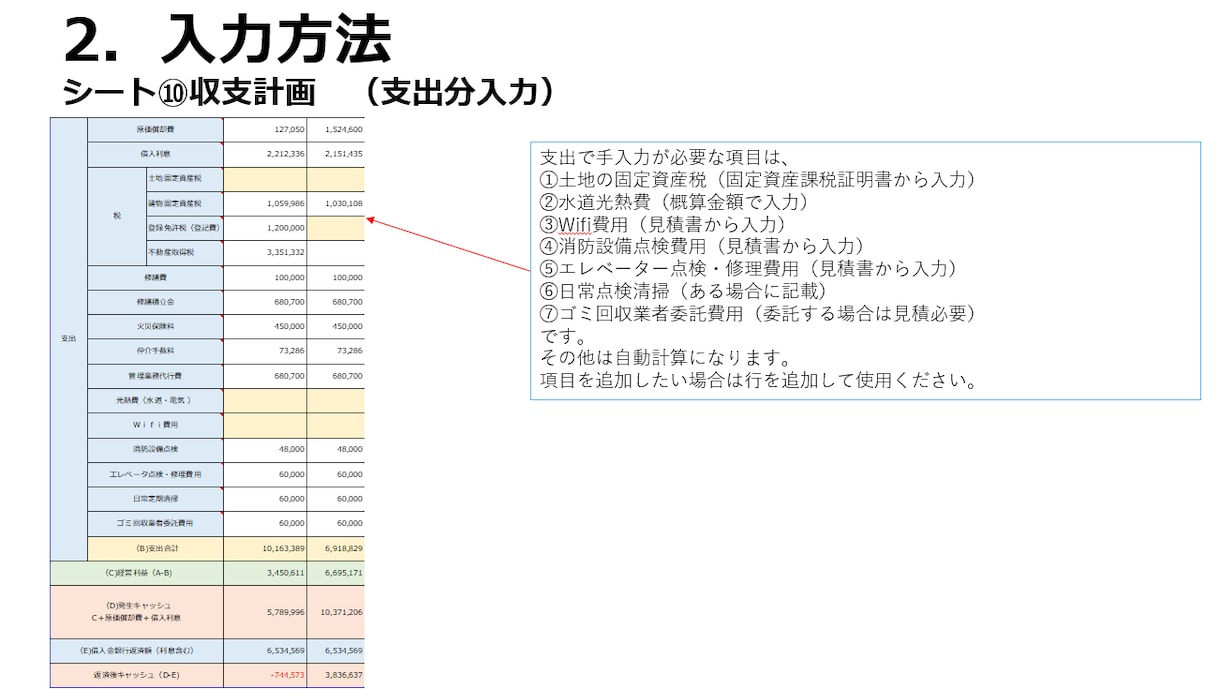This screenshot has width=1220, height=689.
Task: Select the cell showing 10,371,206
Action: coord(336,612)
